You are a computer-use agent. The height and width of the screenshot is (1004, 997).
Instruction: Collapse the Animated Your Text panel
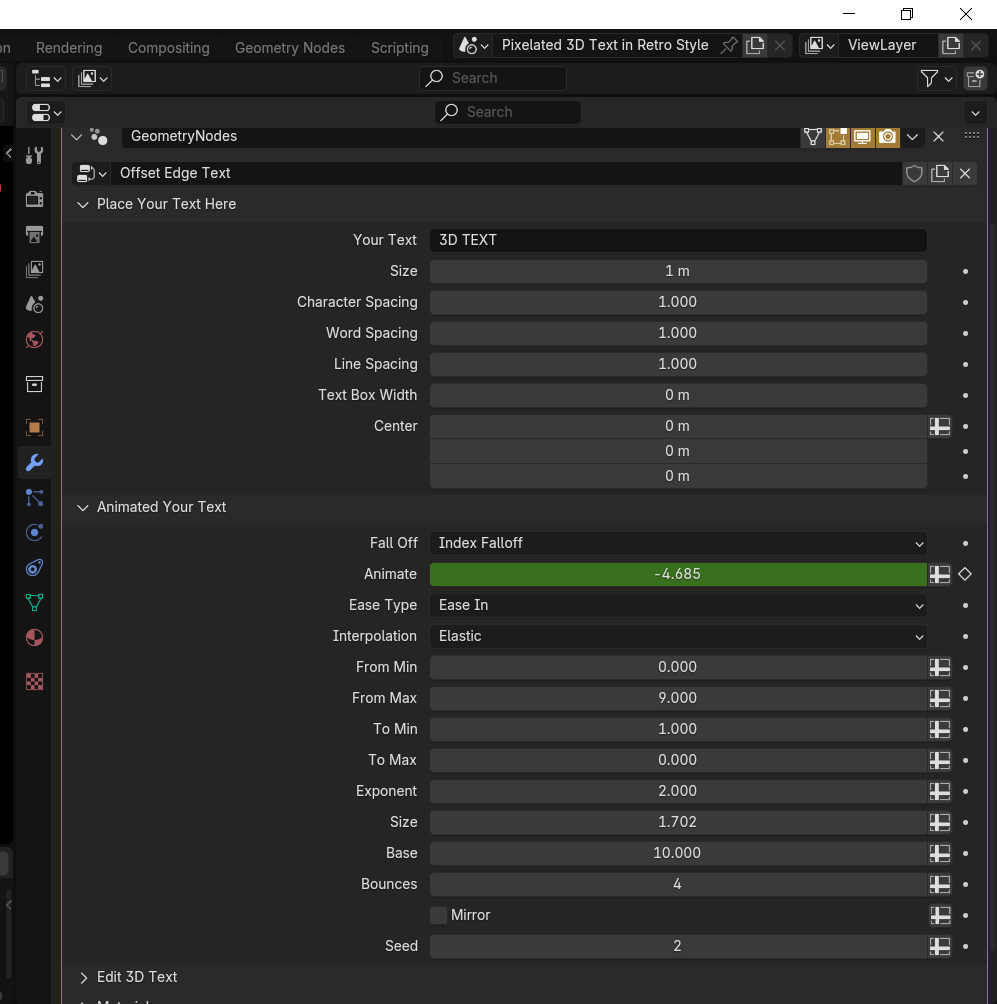[83, 507]
